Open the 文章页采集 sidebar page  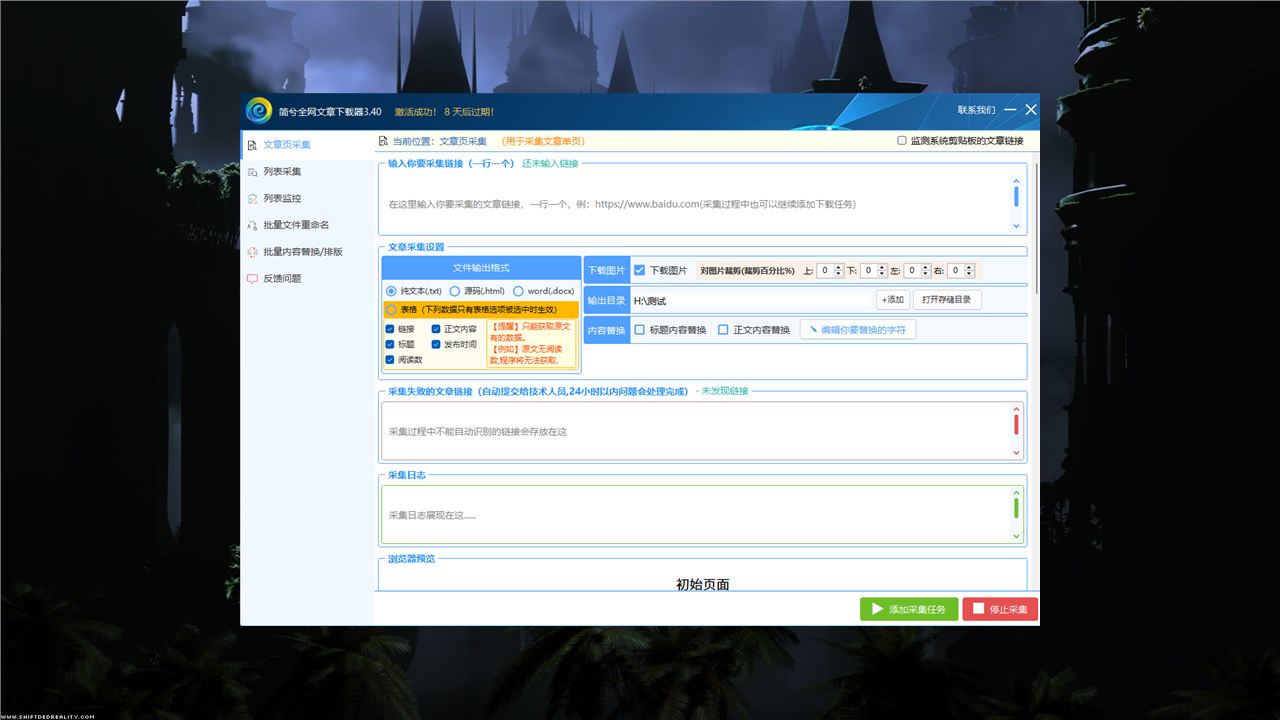pyautogui.click(x=307, y=145)
